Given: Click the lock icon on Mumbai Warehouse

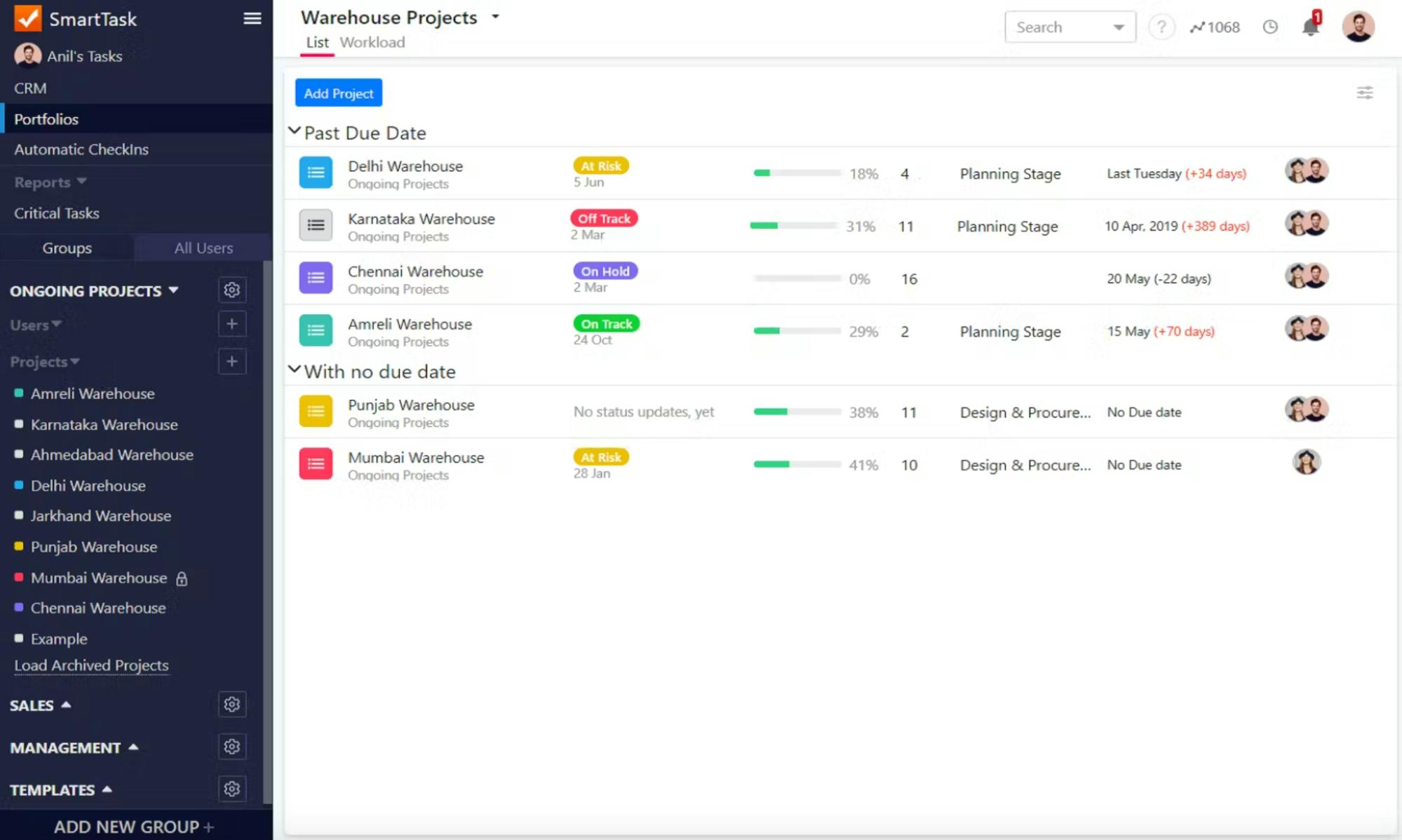Looking at the screenshot, I should coord(182,579).
